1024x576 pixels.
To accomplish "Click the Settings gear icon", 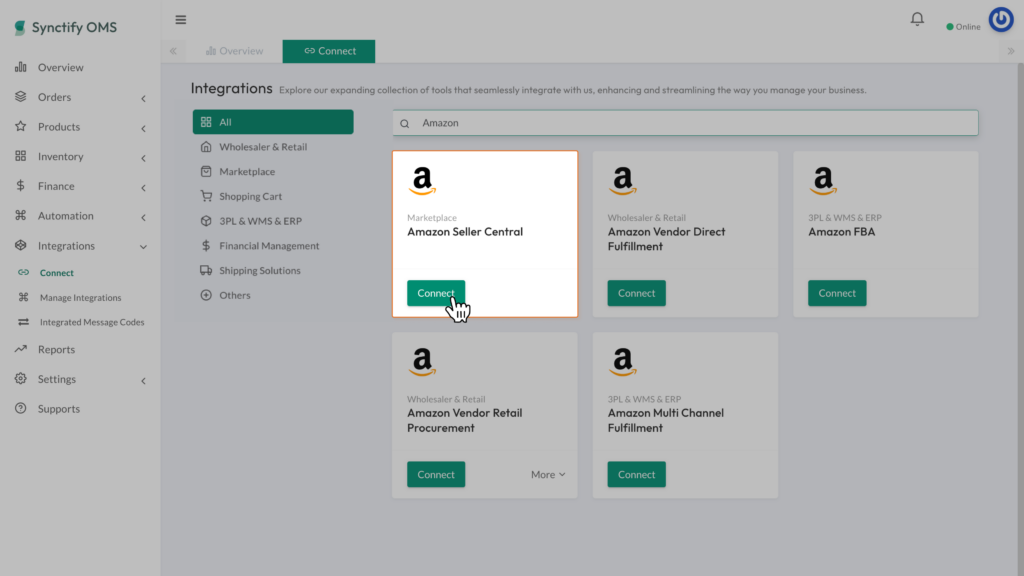I will (x=21, y=378).
